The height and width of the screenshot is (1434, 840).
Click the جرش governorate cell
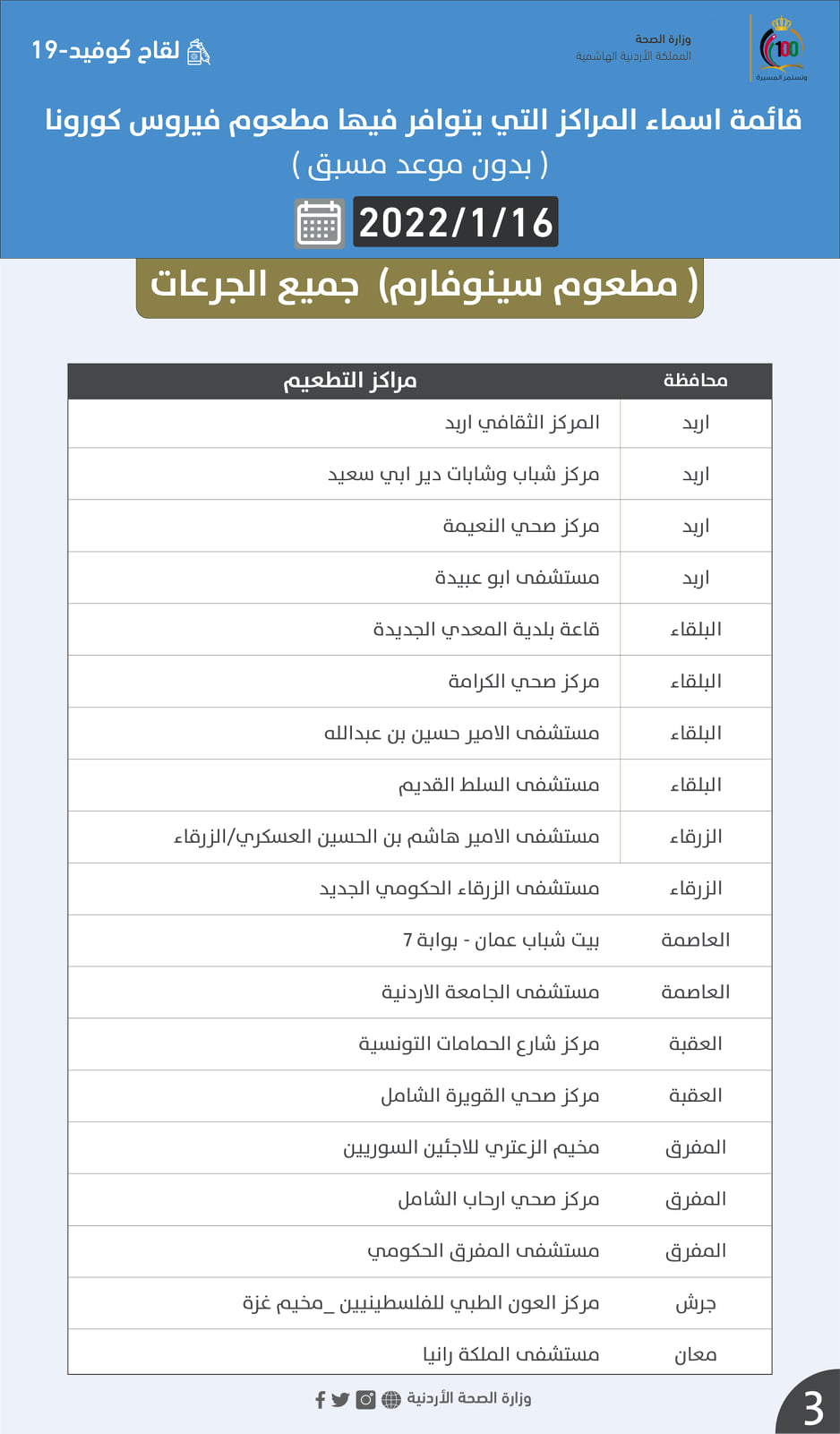(696, 1304)
